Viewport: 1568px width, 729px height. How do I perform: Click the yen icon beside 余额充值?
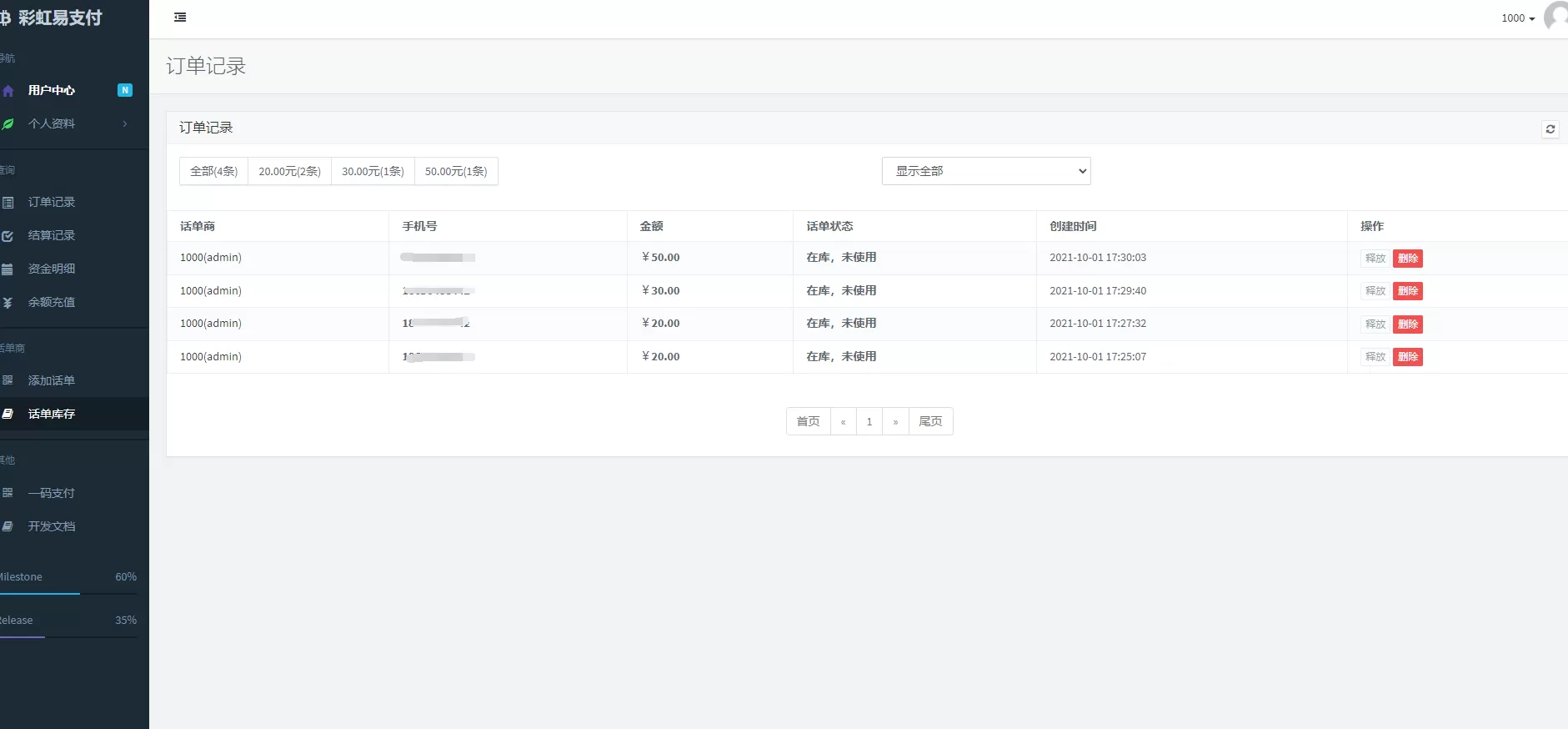coord(8,303)
